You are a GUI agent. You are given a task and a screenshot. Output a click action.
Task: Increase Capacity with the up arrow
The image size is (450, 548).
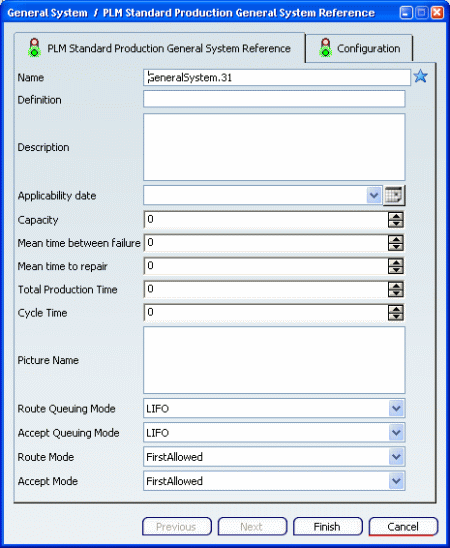pos(396,216)
